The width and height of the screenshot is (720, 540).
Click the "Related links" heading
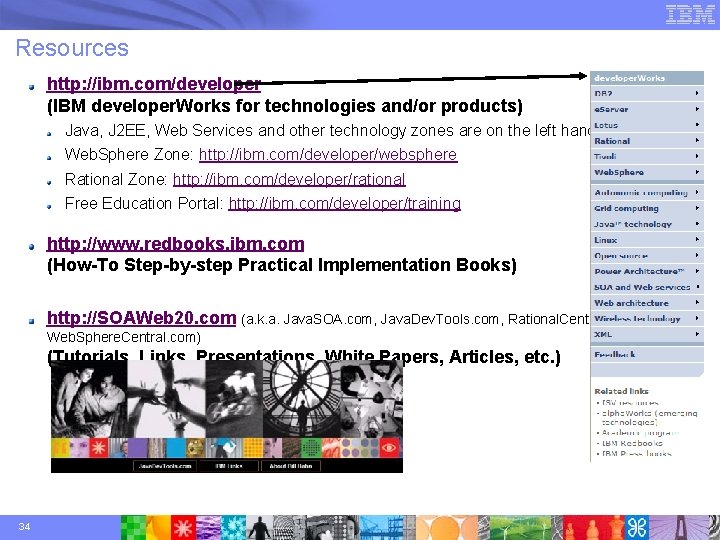(621, 391)
